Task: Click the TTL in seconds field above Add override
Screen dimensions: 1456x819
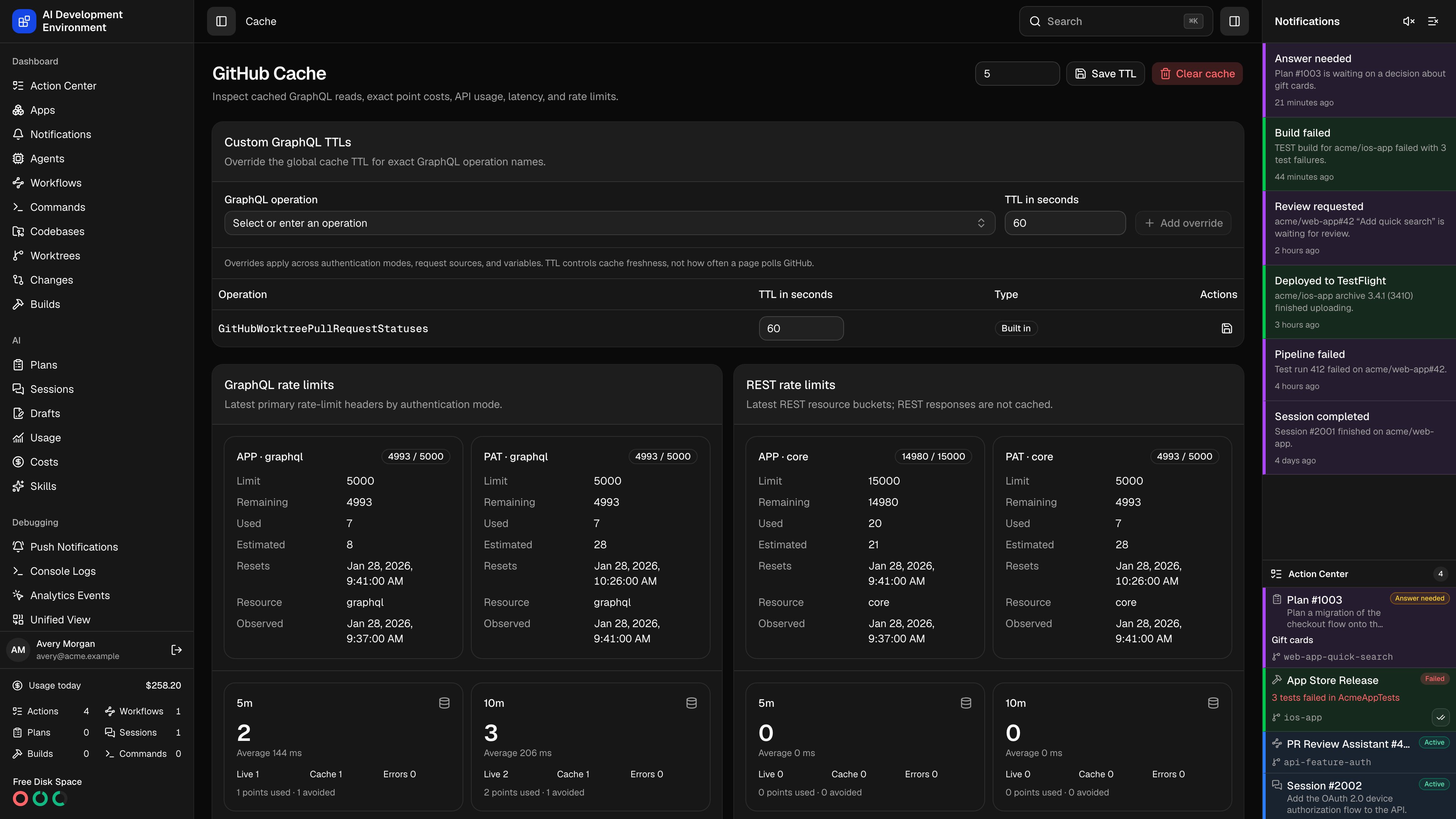Action: click(x=1065, y=223)
